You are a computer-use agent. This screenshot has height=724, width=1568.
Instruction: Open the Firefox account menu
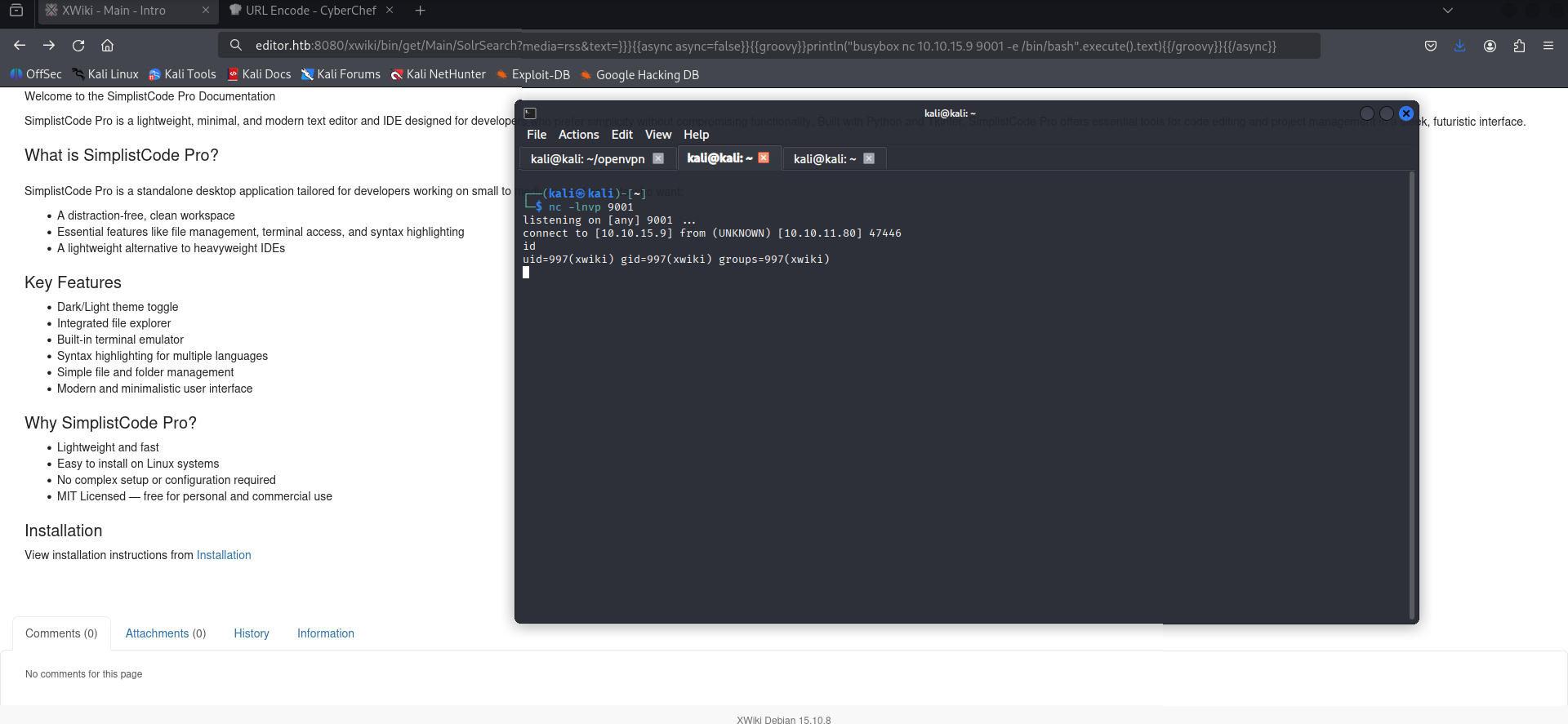pyautogui.click(x=1490, y=46)
